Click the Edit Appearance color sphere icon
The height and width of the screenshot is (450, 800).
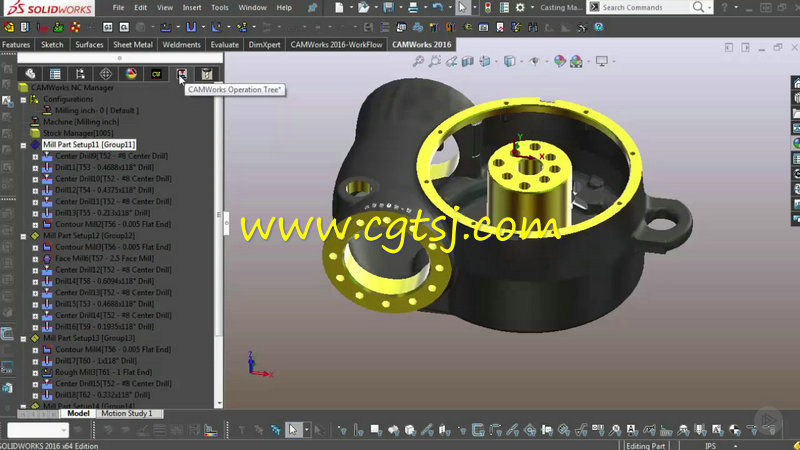coord(560,61)
